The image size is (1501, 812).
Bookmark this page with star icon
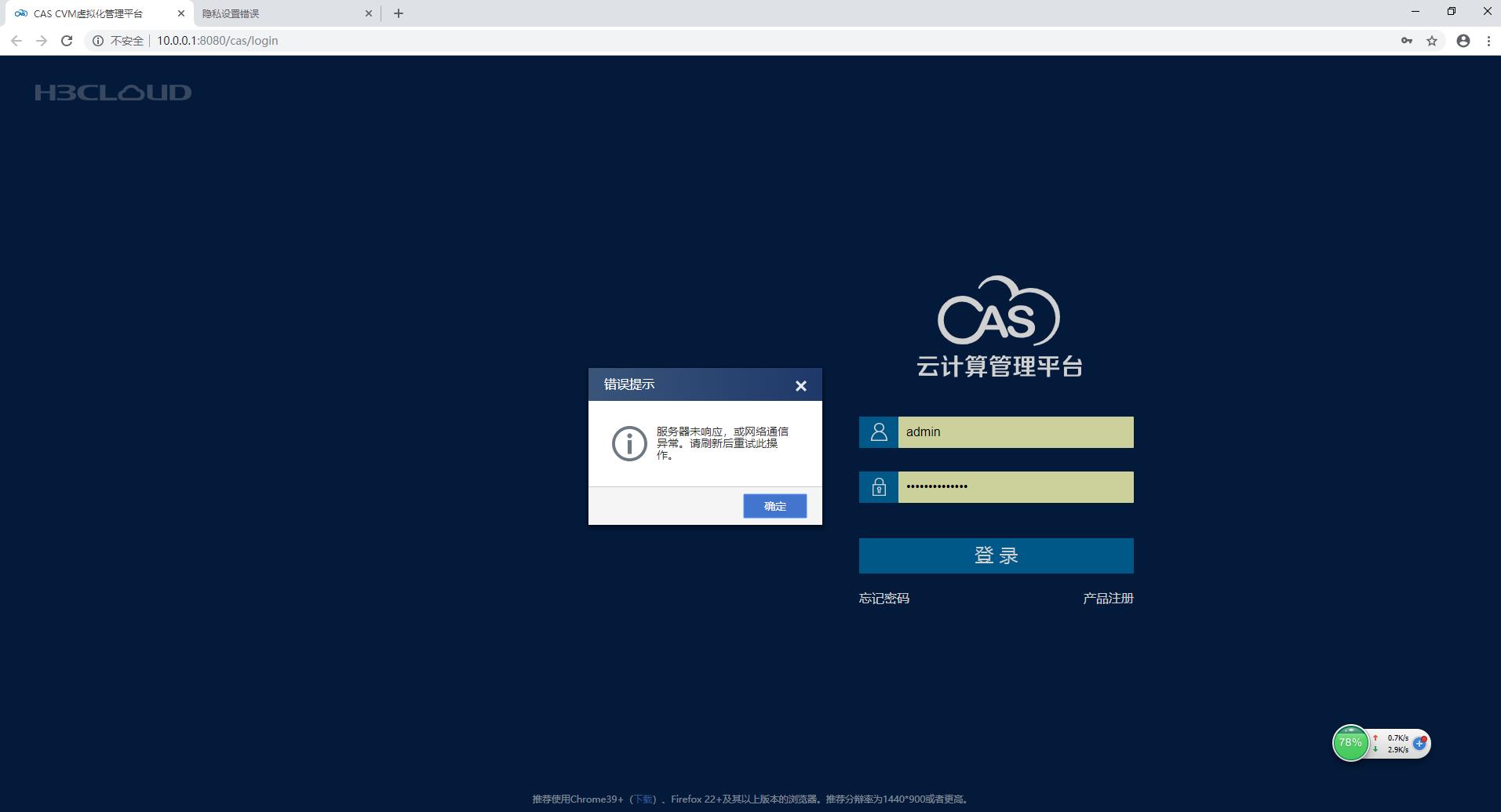point(1432,41)
